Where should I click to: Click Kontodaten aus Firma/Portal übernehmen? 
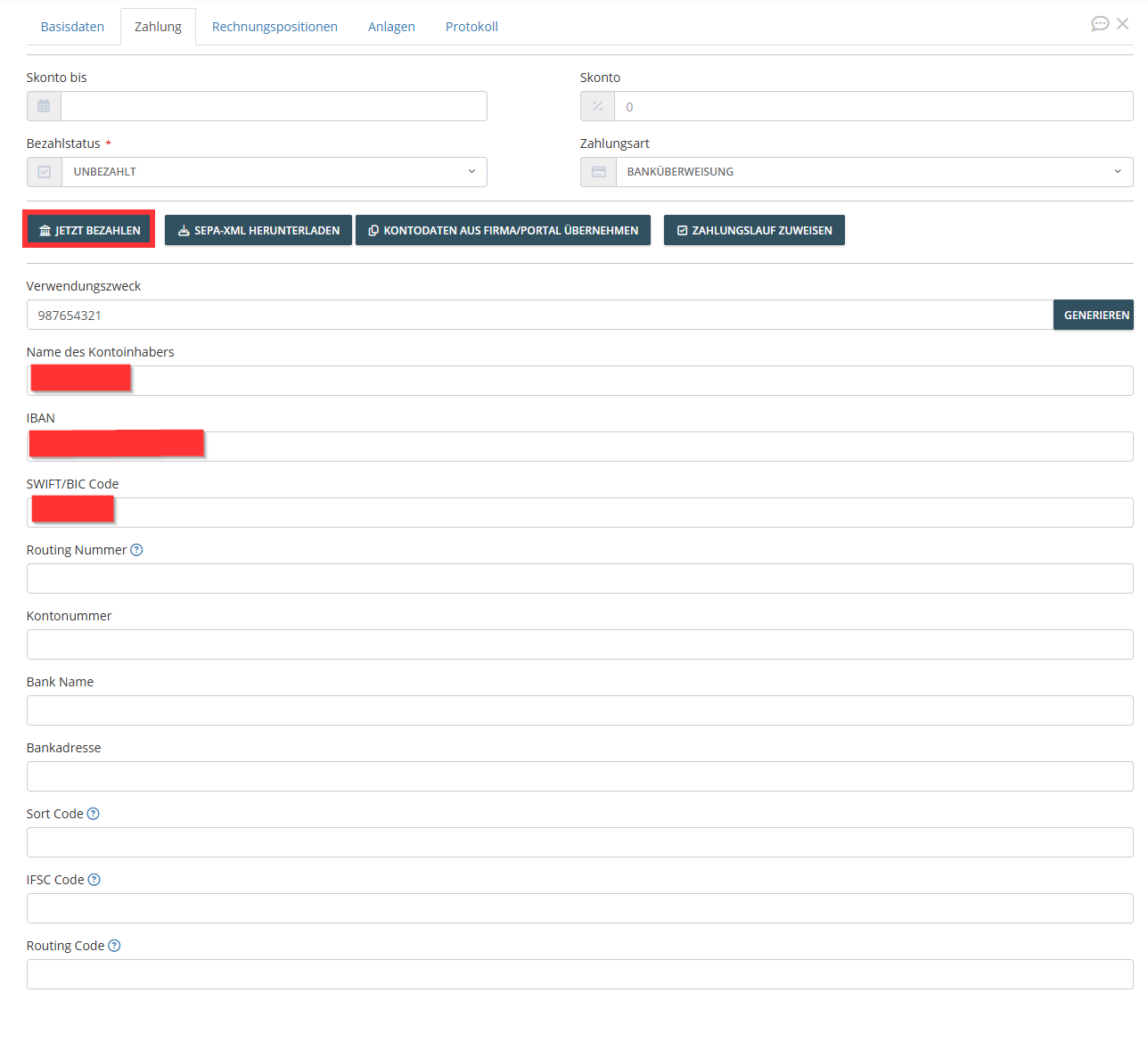coord(503,230)
